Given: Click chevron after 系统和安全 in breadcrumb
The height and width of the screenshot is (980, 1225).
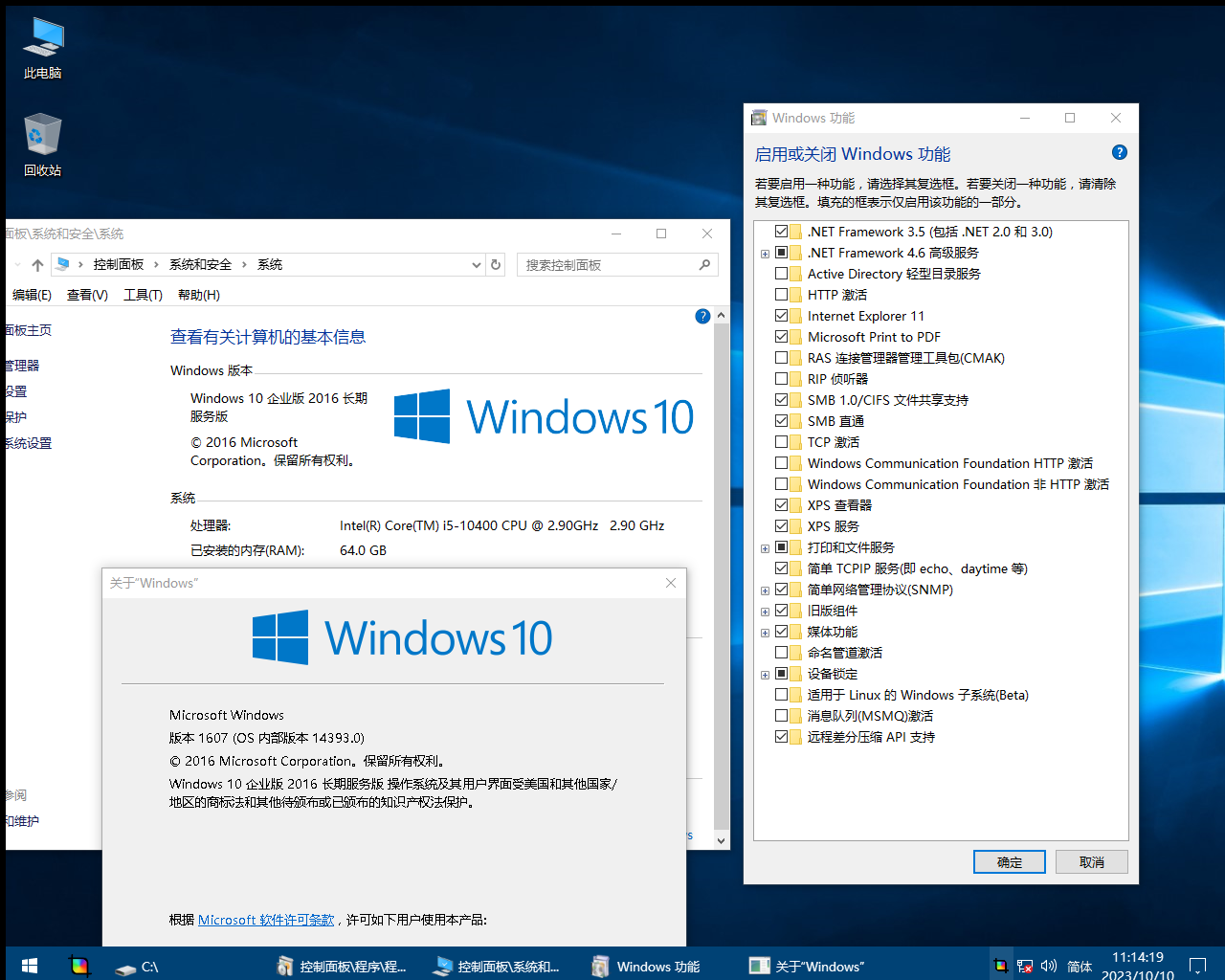Looking at the screenshot, I should (x=244, y=265).
